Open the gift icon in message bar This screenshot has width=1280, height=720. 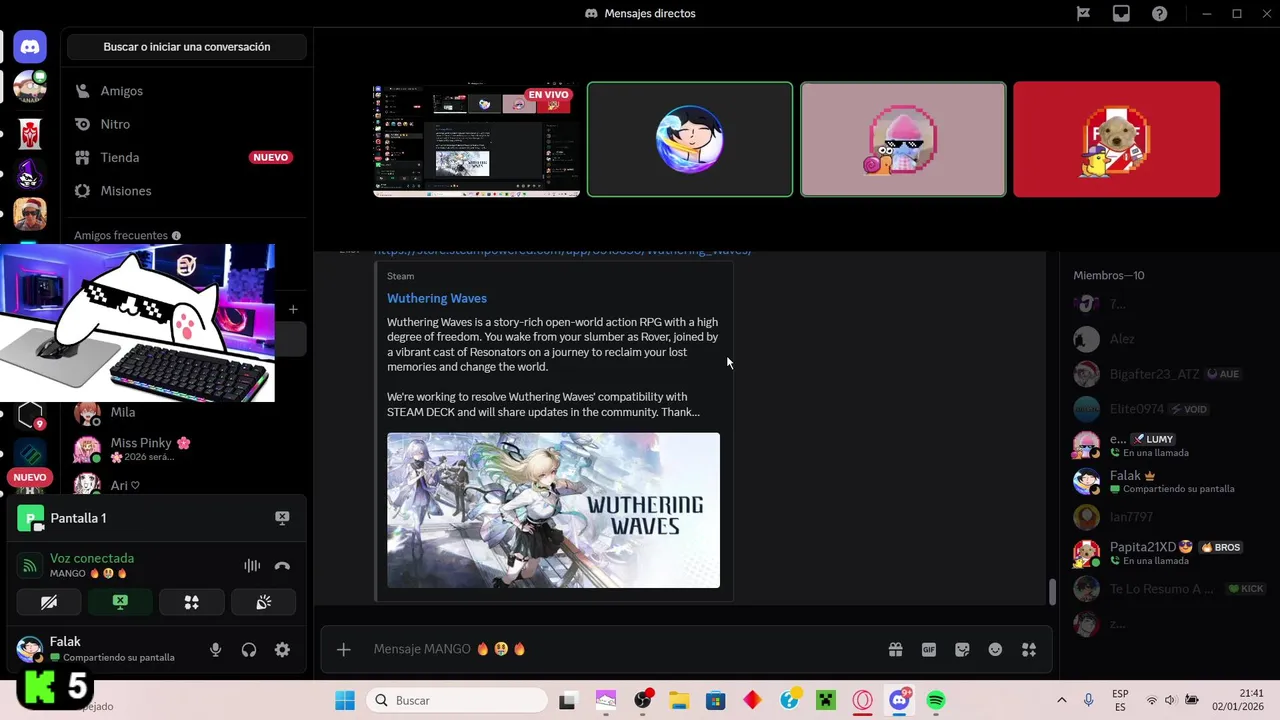coord(895,650)
